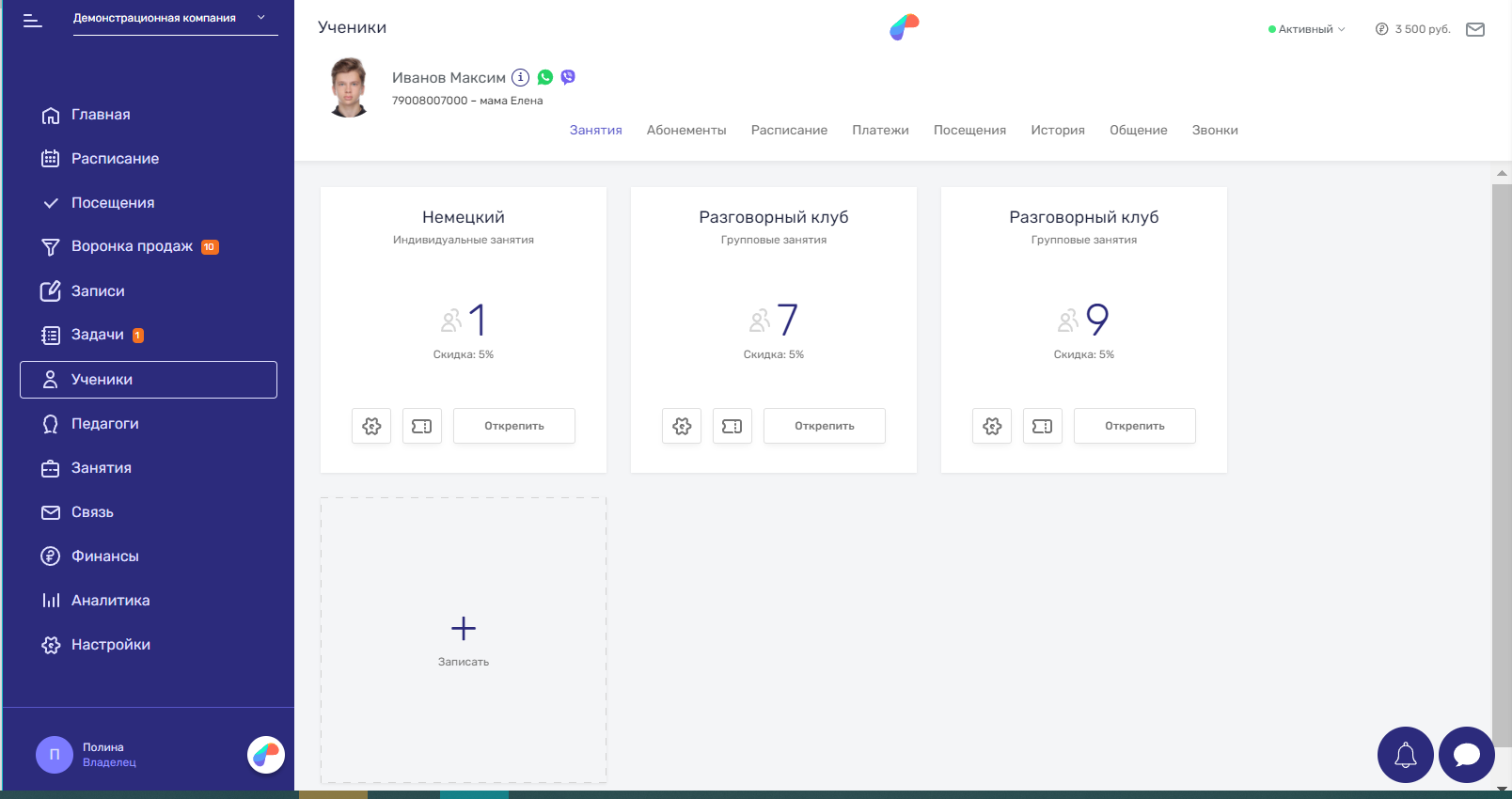Screen dimensions: 1512x799
Task: Click the Viber icon beside the student name
Action: pos(568,77)
